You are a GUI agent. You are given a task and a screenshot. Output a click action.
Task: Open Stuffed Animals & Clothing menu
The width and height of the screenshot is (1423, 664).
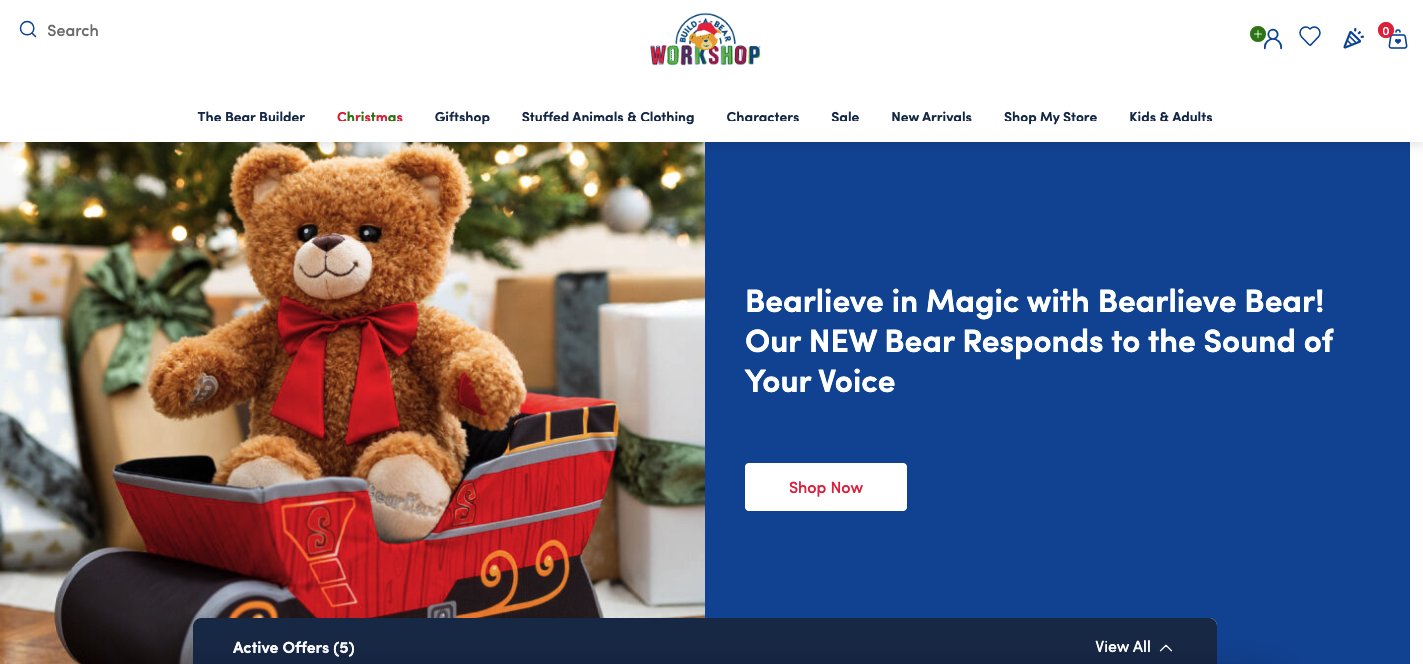pos(608,117)
